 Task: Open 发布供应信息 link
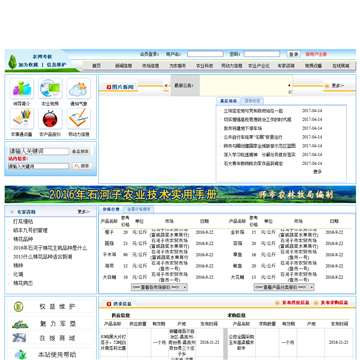point(295,303)
